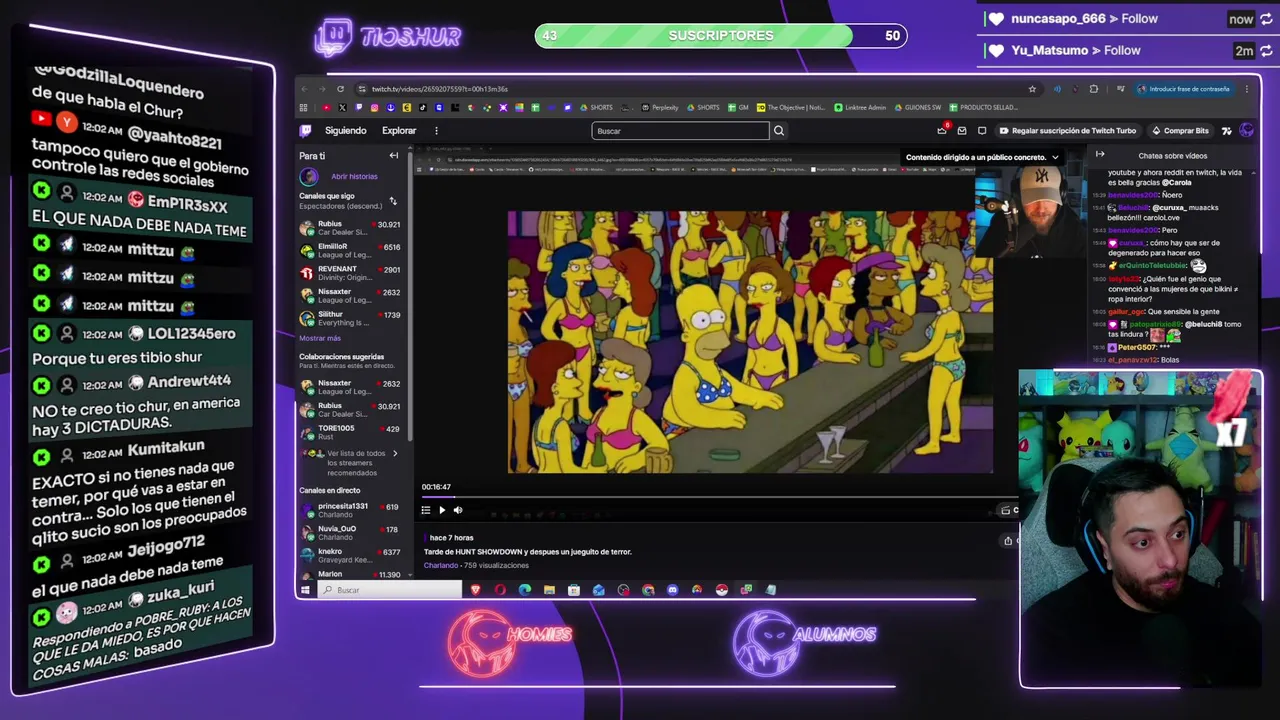Click the 00:16:47 video timestamp
The height and width of the screenshot is (720, 1280).
[x=436, y=487]
